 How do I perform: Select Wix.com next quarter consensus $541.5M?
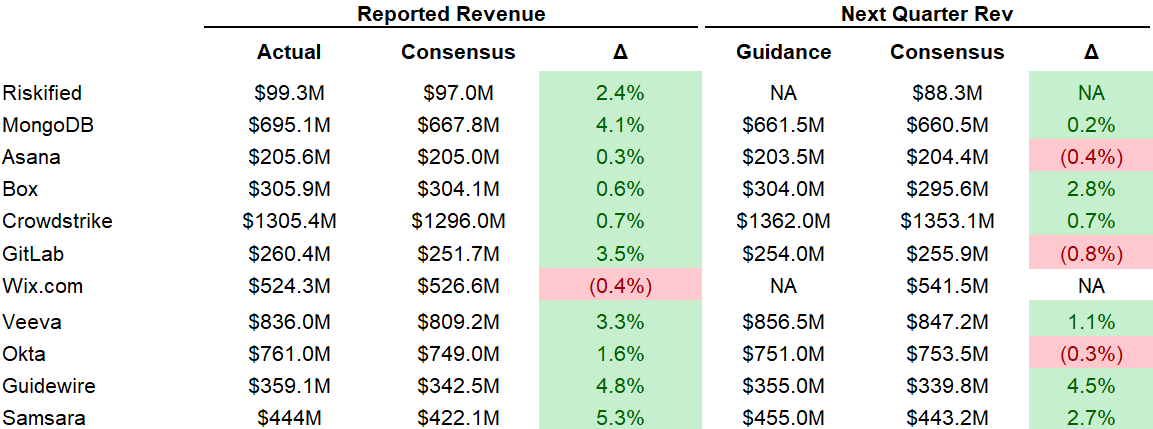(947, 286)
